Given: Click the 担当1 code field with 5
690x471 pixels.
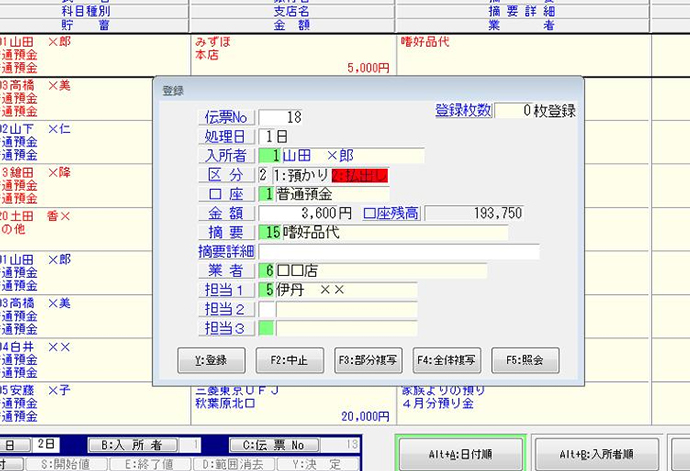Looking at the screenshot, I should tap(266, 289).
